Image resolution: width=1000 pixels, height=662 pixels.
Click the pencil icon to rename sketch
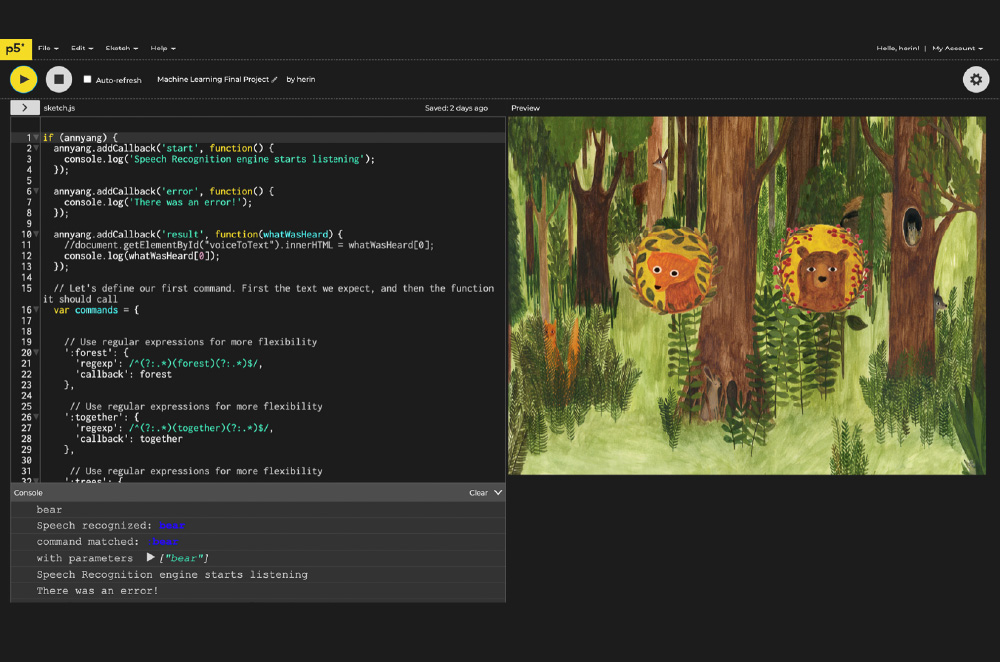tap(274, 79)
